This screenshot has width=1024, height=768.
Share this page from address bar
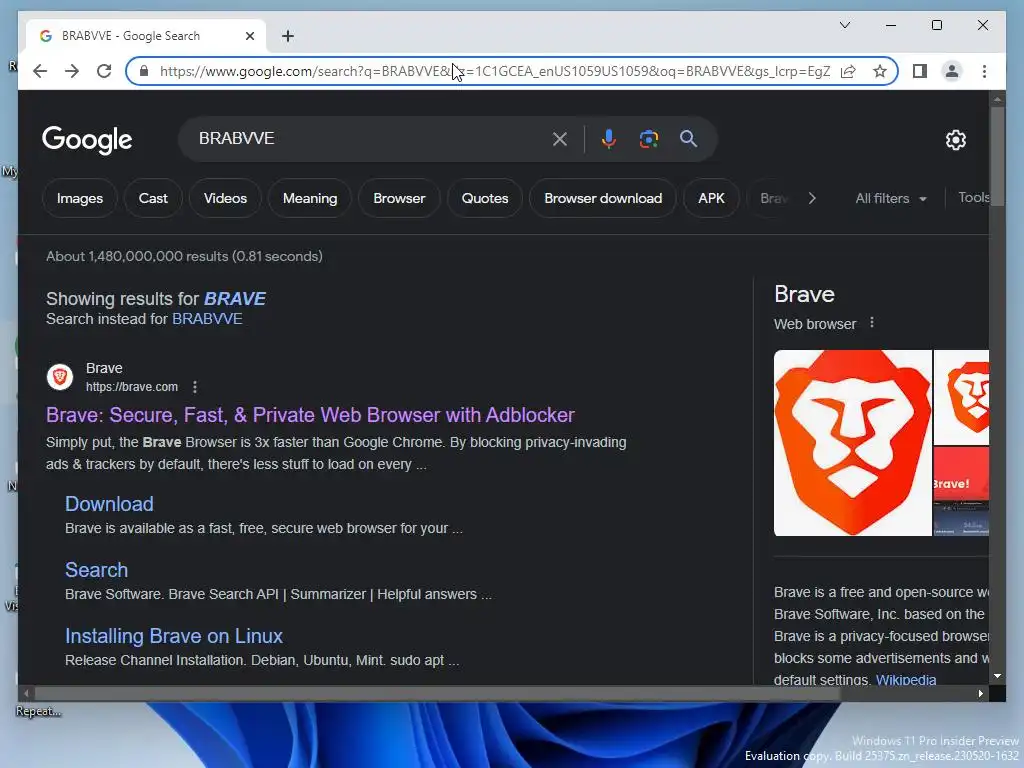(x=848, y=71)
